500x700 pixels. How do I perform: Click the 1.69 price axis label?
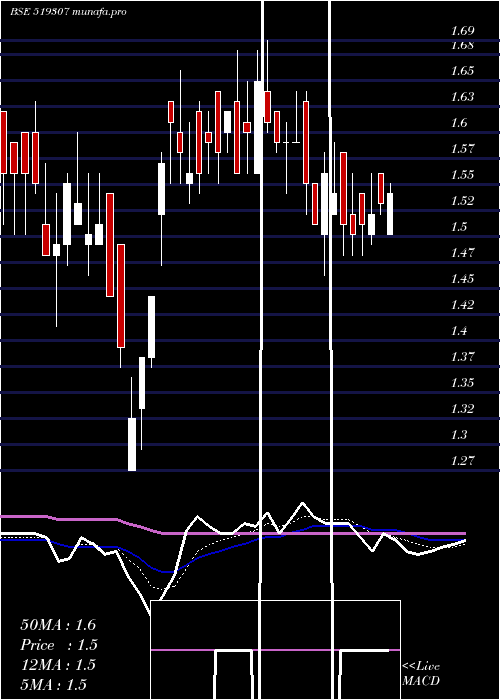point(462,31)
